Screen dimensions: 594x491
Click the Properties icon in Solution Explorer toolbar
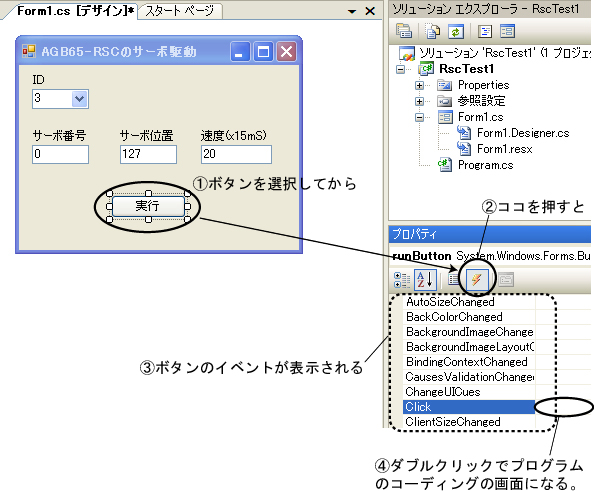404,31
